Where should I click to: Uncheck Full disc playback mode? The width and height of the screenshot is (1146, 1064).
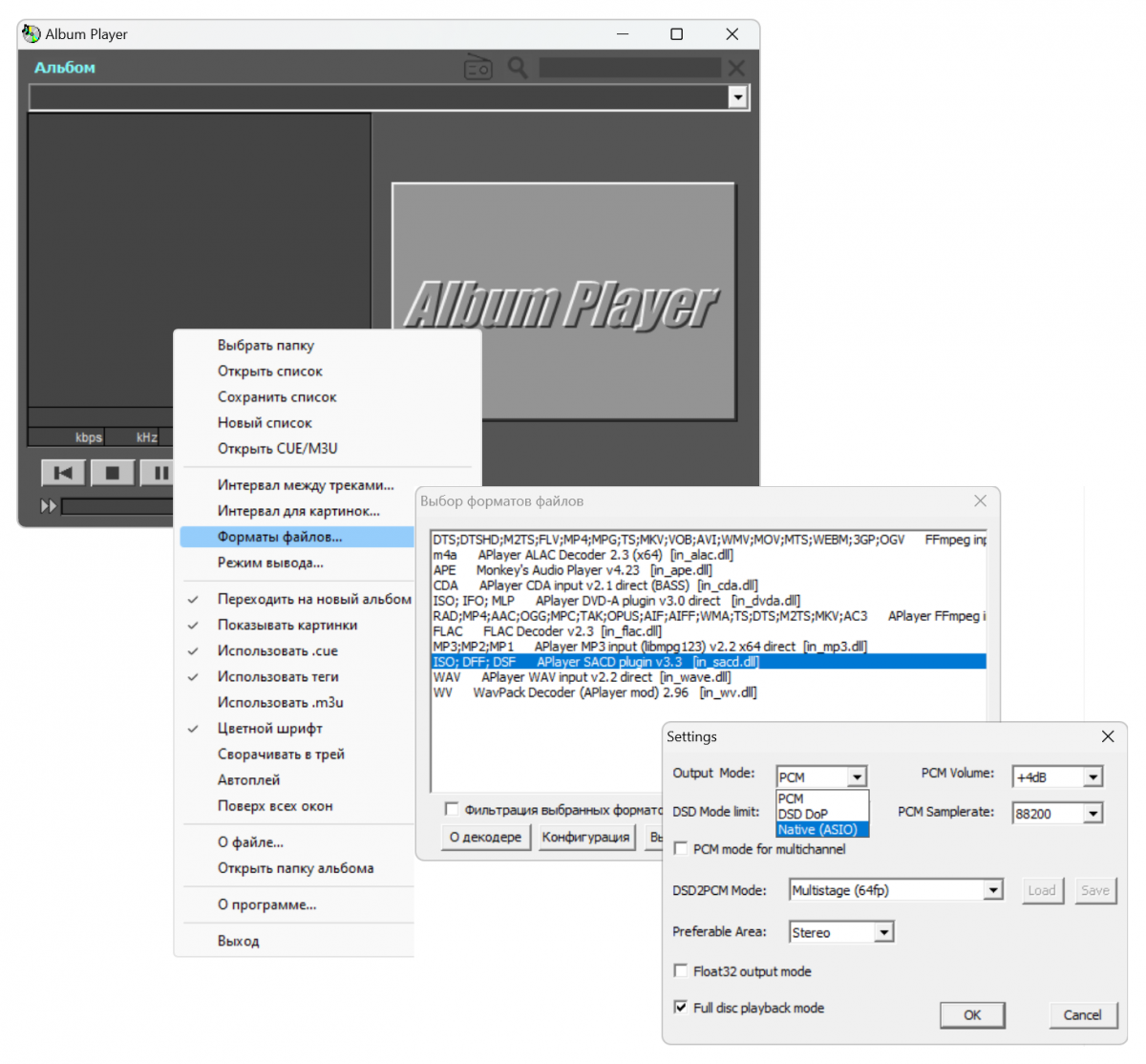pyautogui.click(x=681, y=1007)
